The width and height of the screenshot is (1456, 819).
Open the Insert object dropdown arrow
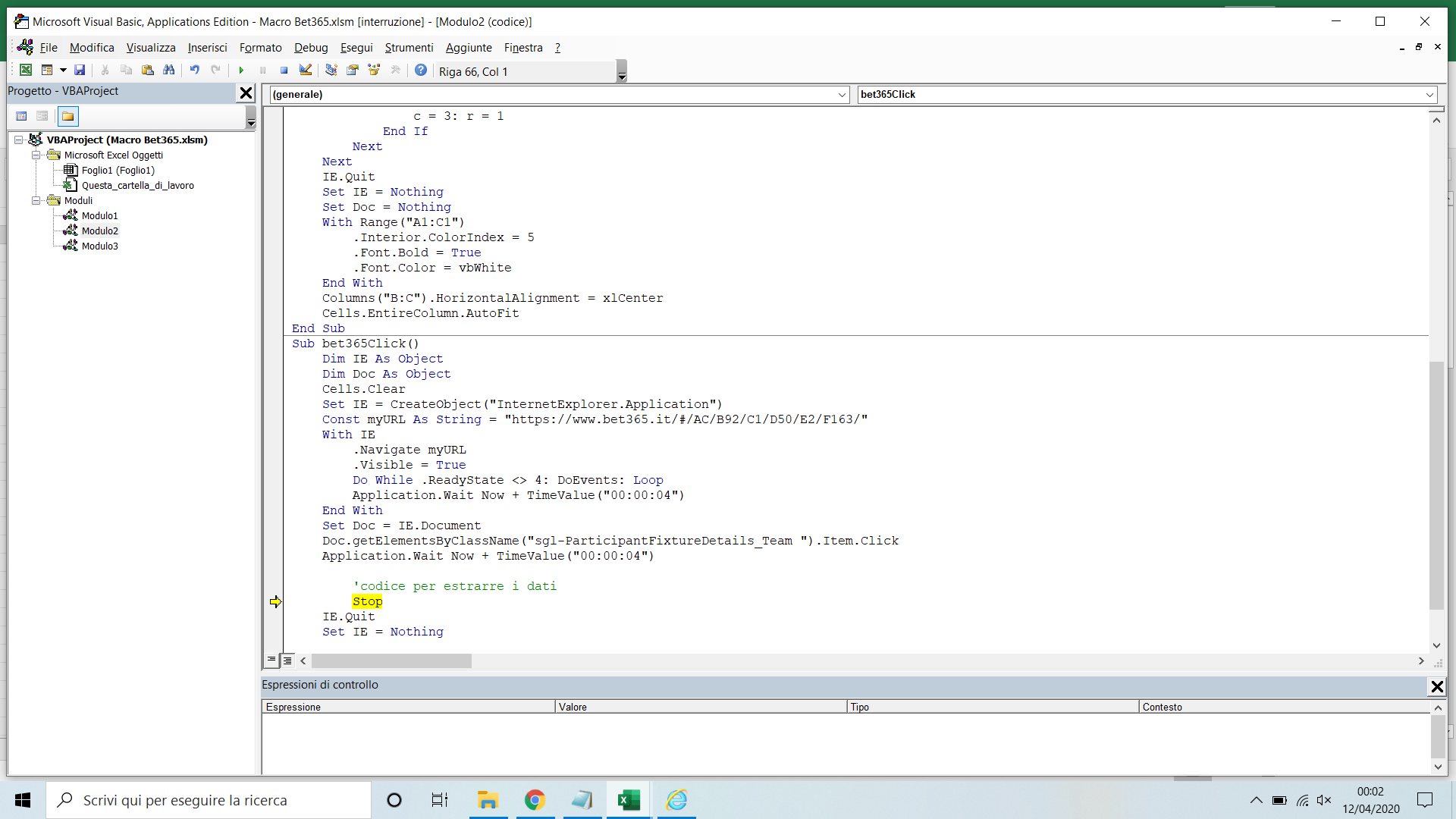63,71
